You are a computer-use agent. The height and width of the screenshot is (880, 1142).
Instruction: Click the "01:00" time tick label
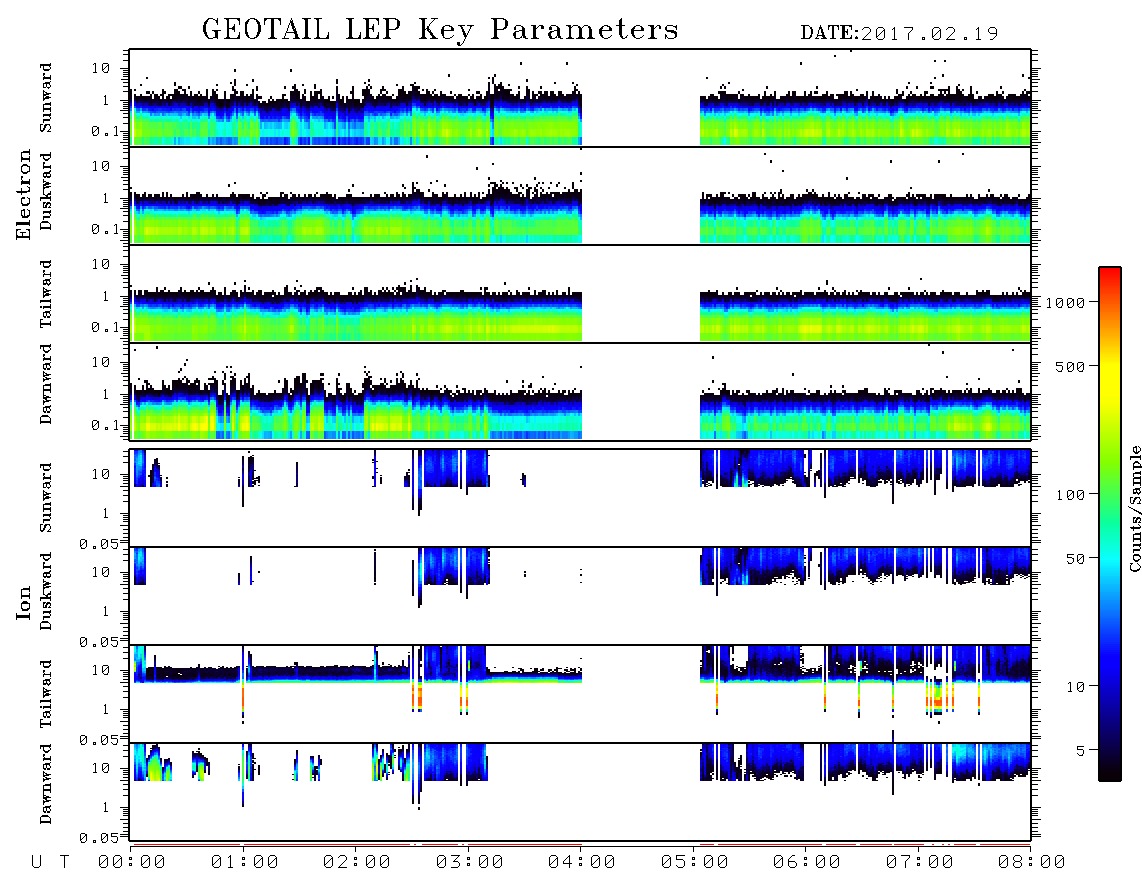click(245, 862)
